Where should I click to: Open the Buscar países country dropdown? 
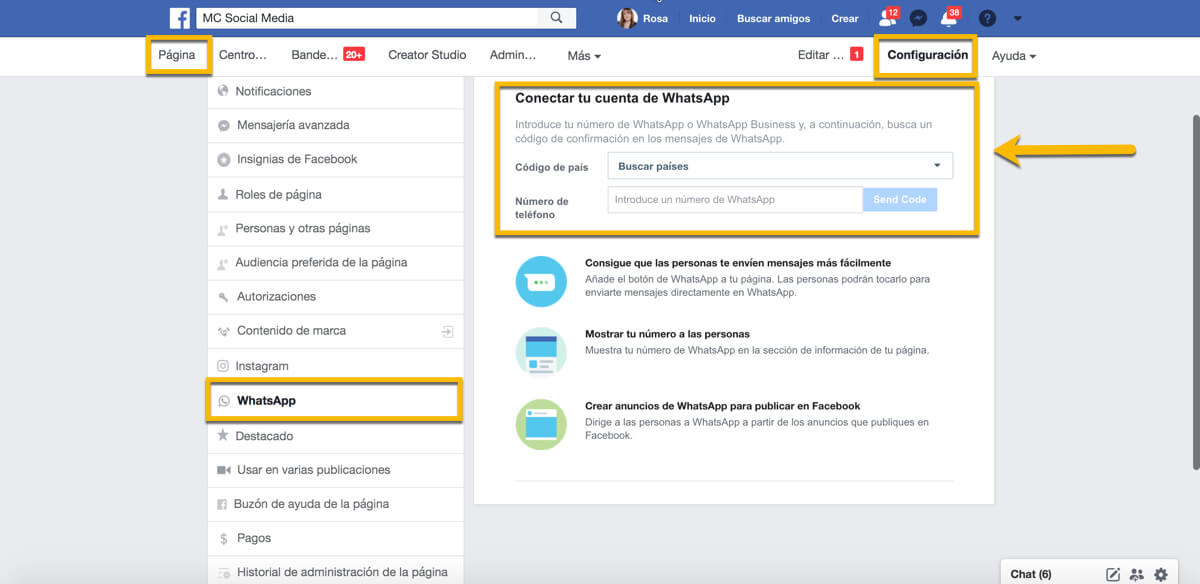click(780, 166)
